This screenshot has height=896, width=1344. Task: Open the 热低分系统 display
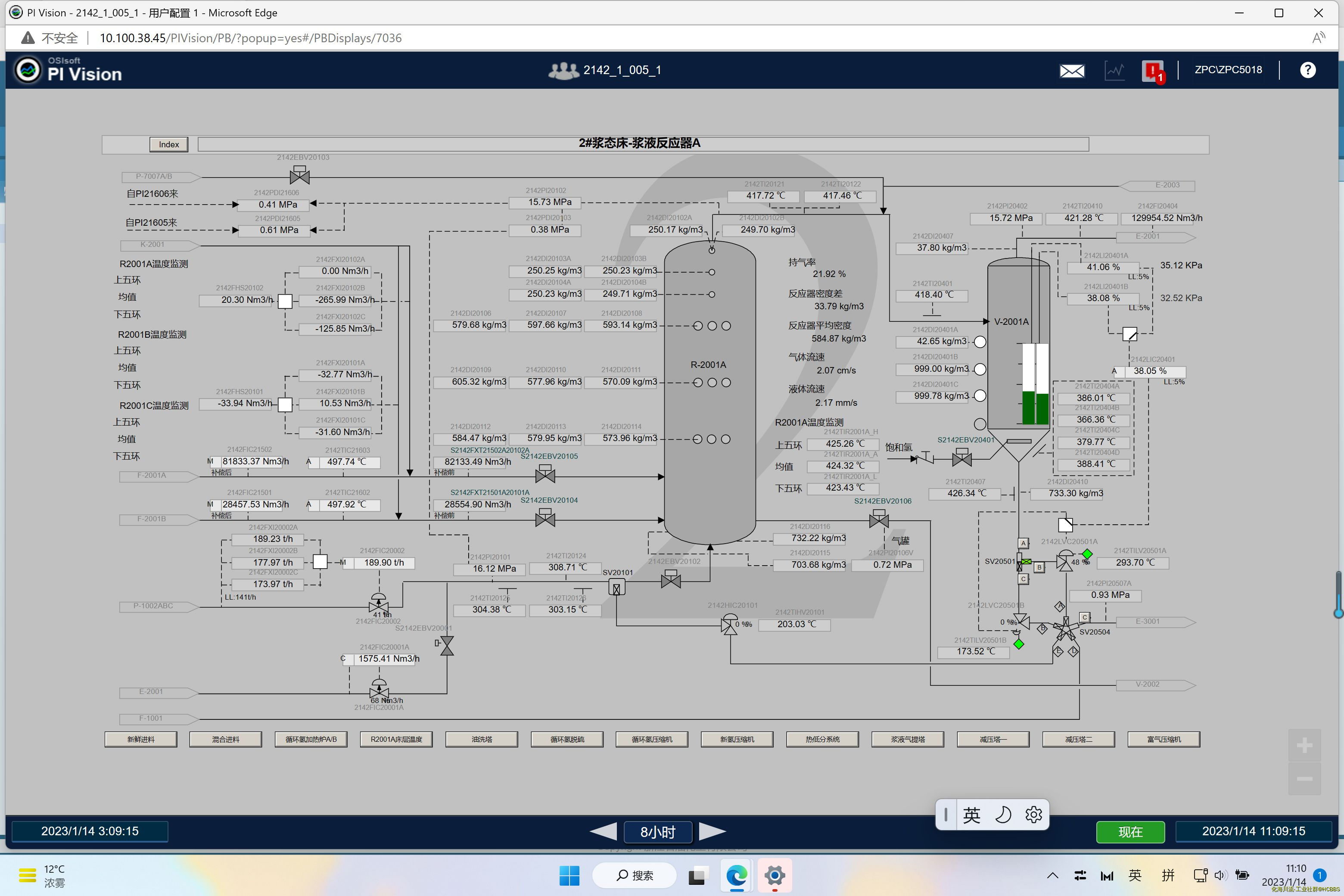pyautogui.click(x=822, y=740)
